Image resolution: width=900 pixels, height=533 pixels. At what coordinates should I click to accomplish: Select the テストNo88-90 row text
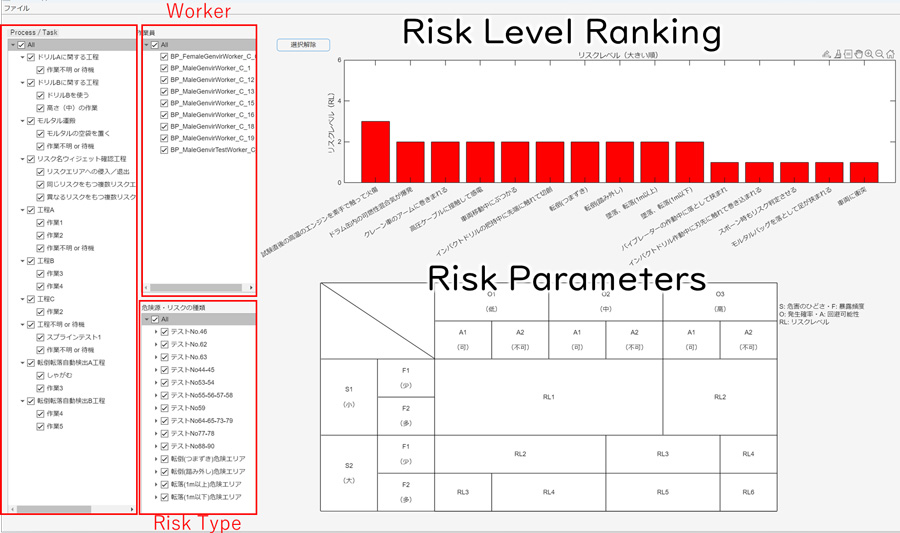[x=192, y=446]
